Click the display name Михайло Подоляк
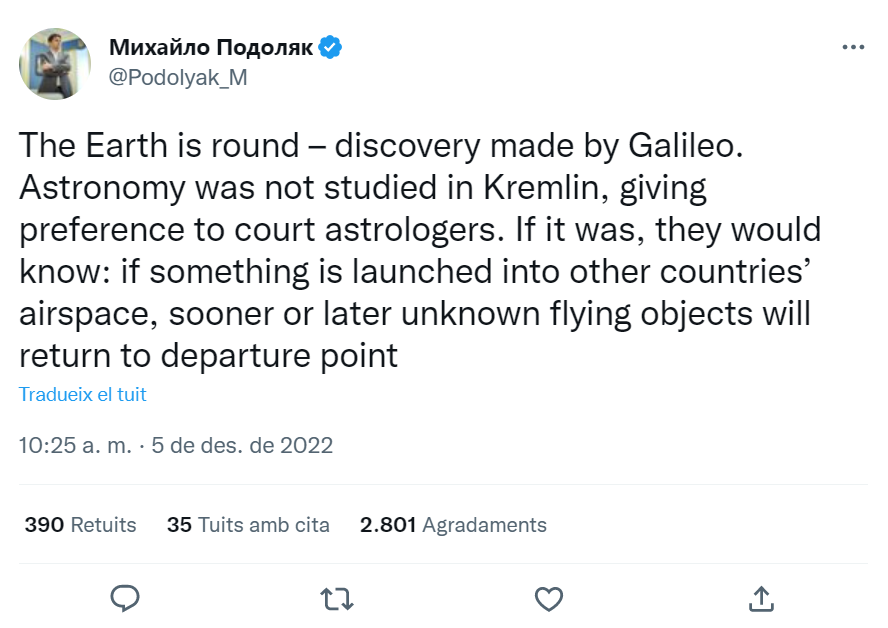The image size is (888, 628). point(210,47)
